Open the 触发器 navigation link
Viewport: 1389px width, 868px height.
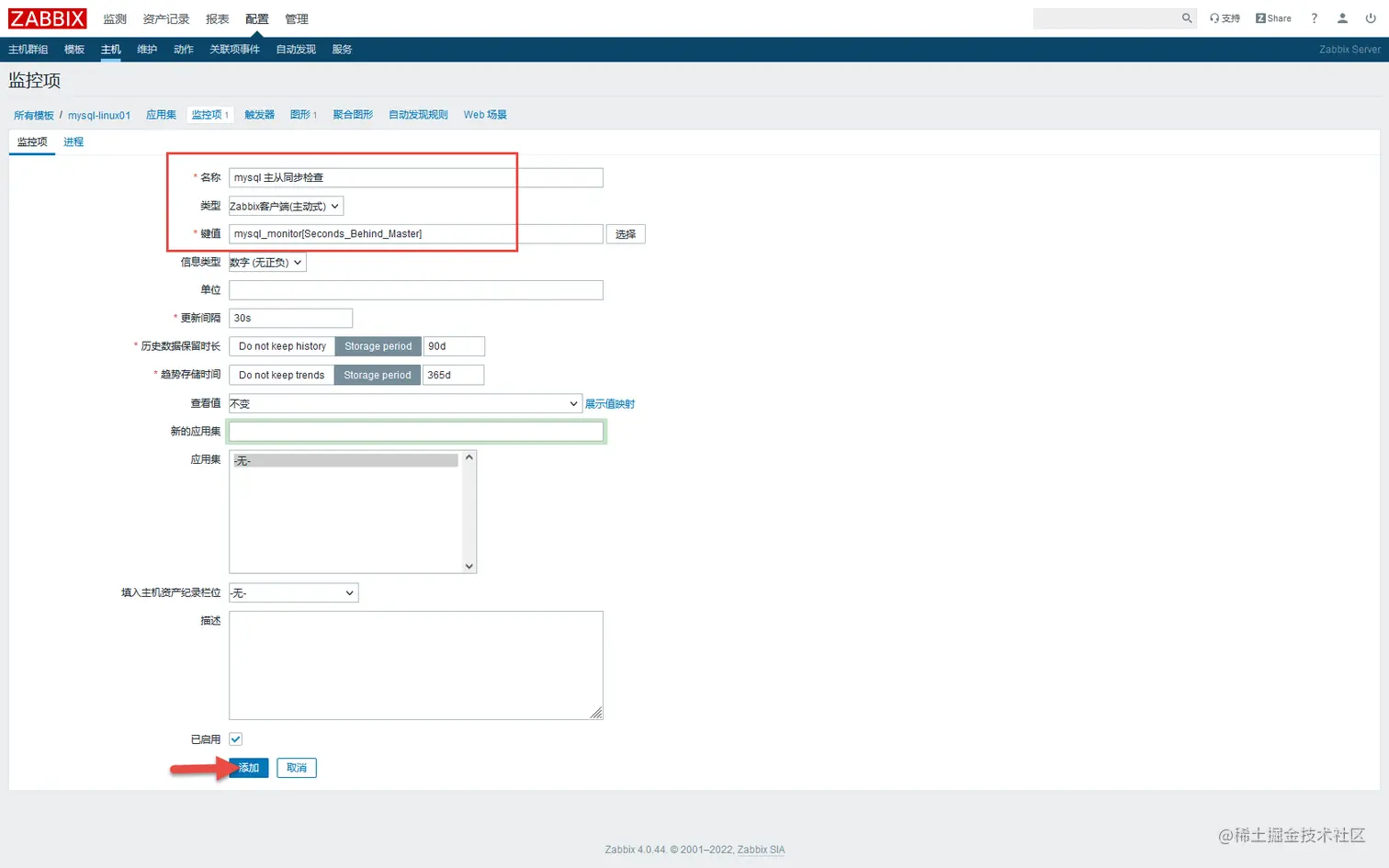260,115
